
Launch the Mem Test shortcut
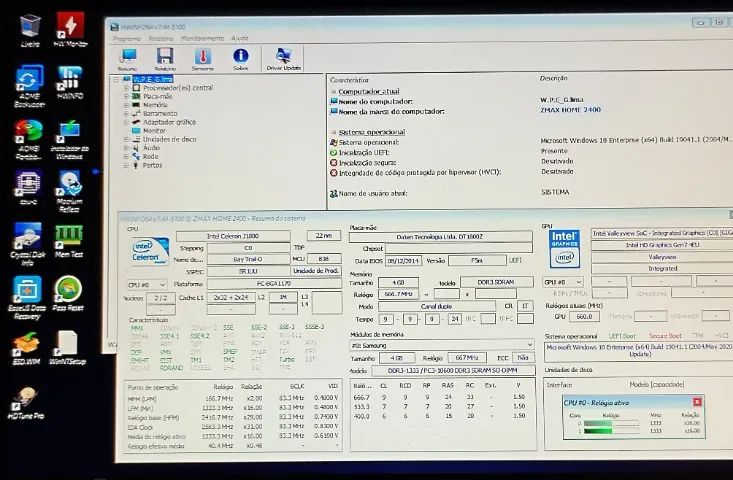click(69, 239)
